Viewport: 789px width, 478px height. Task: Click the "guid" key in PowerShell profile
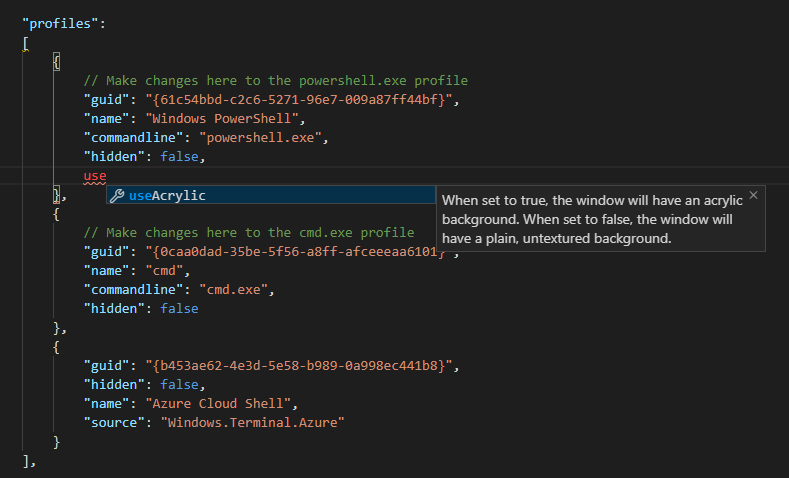pos(107,100)
